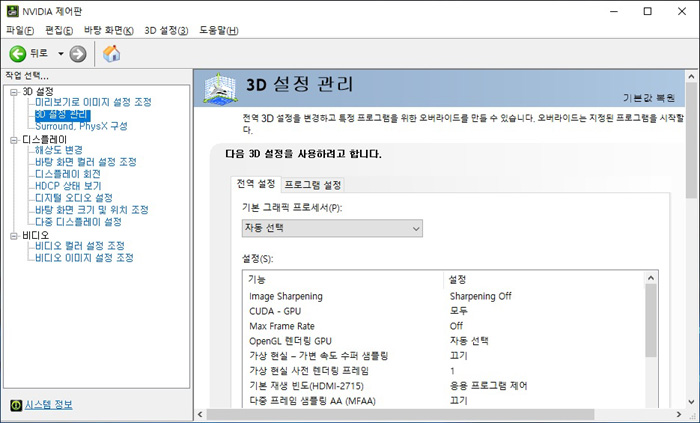Click the 3D 설정 관리 header icon

point(220,89)
